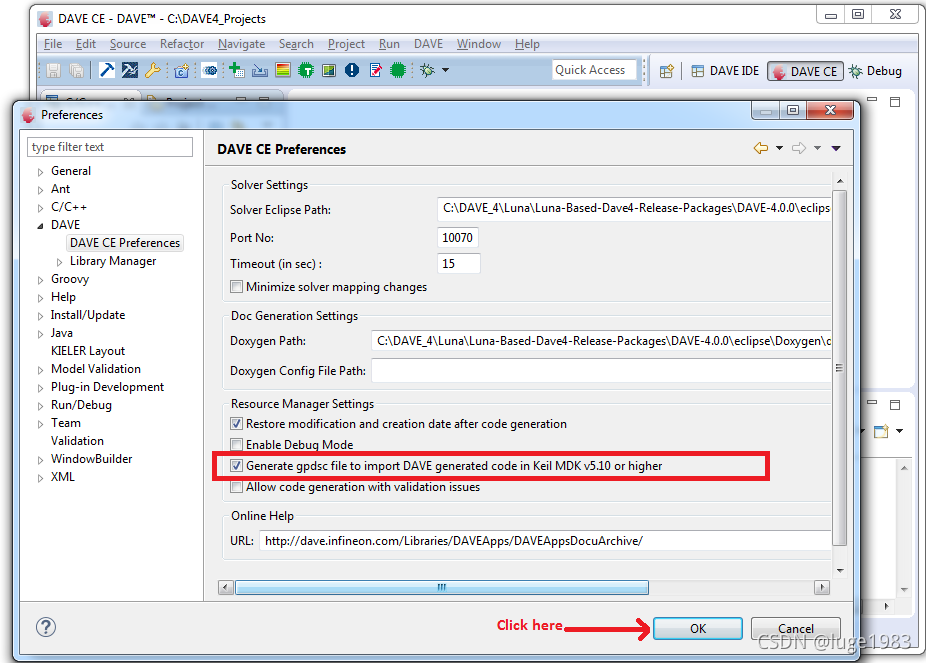Screen dimensions: 926x663
Task: Click the yellow wrench toolbar icon
Action: coord(152,70)
